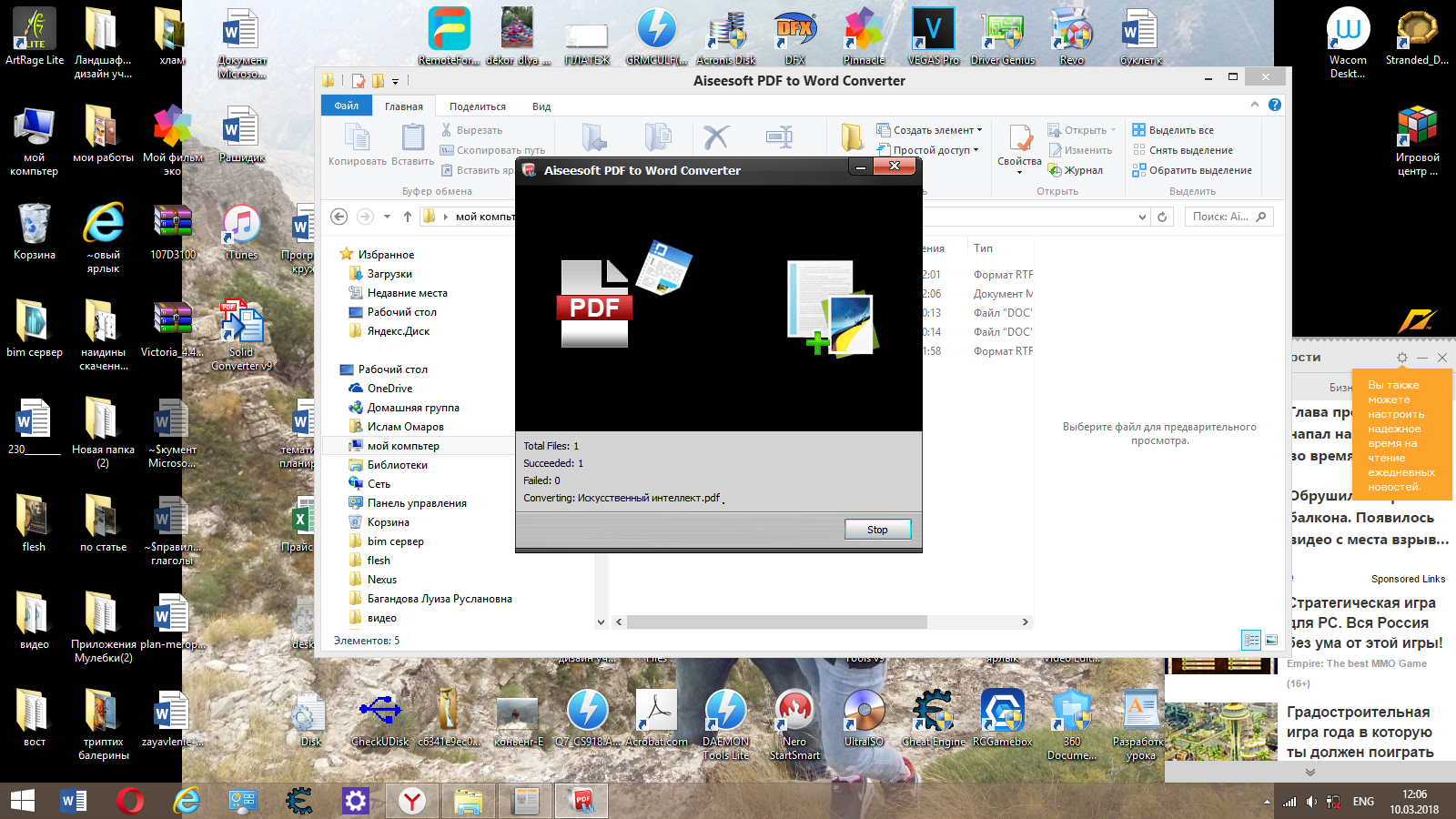Click the Explorer help question icon
The width and height of the screenshot is (1456, 819).
1275,105
